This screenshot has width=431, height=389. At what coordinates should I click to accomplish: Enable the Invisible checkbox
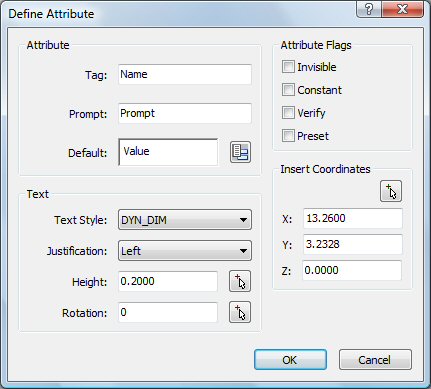(288, 67)
